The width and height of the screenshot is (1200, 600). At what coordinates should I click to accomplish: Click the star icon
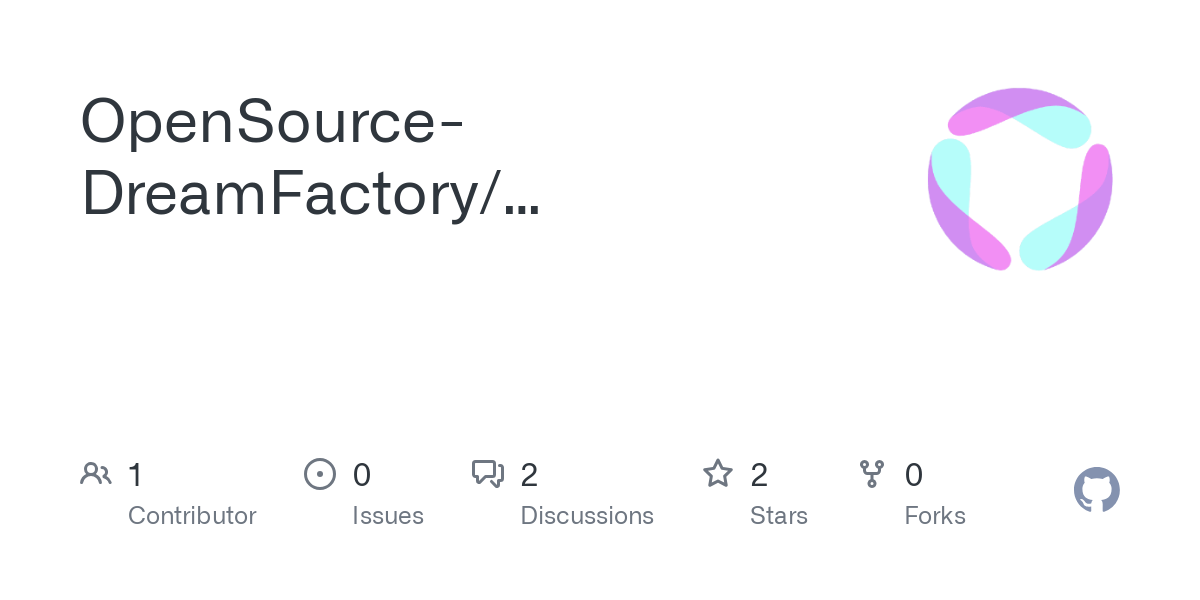point(718,473)
